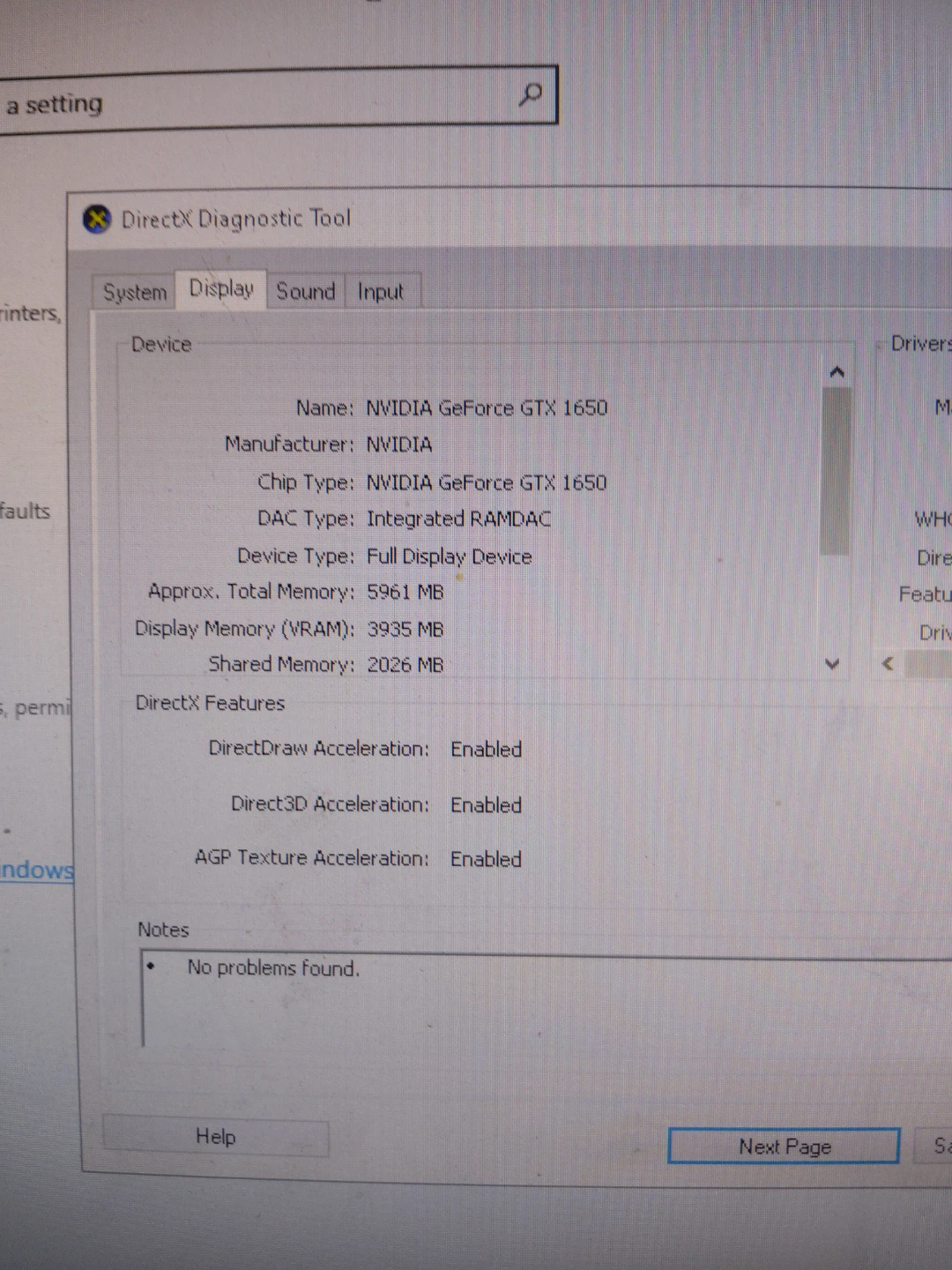
Task: Click the DirectX Diagnostic Tool title icon
Action: click(x=97, y=219)
